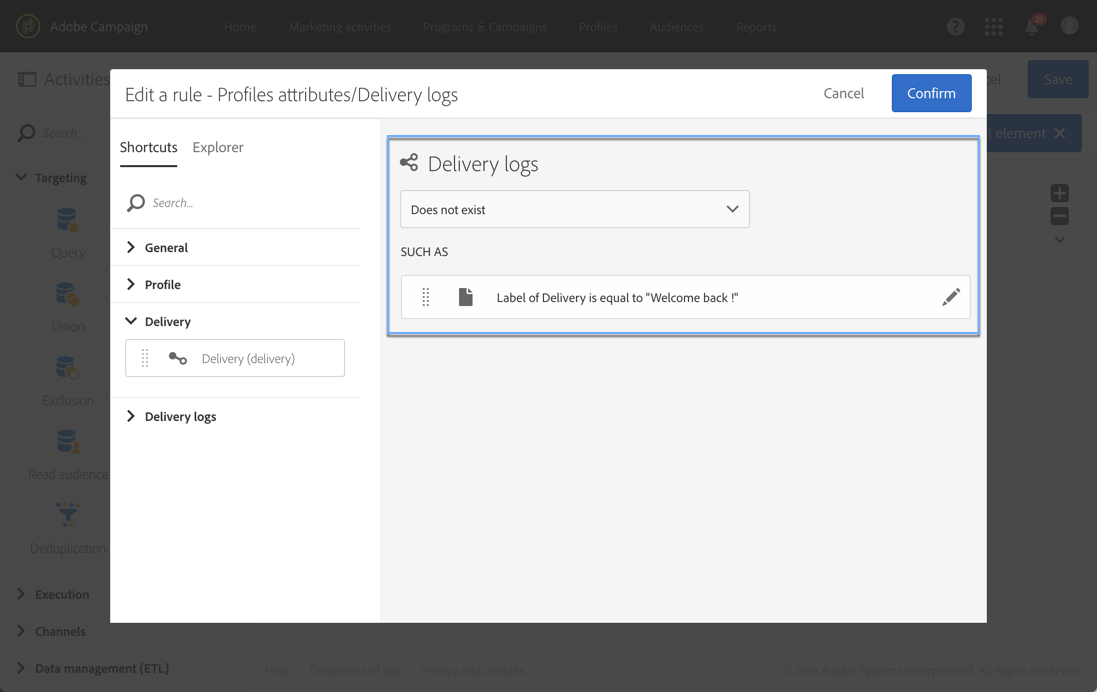Click the document icon in rule row

(x=466, y=297)
